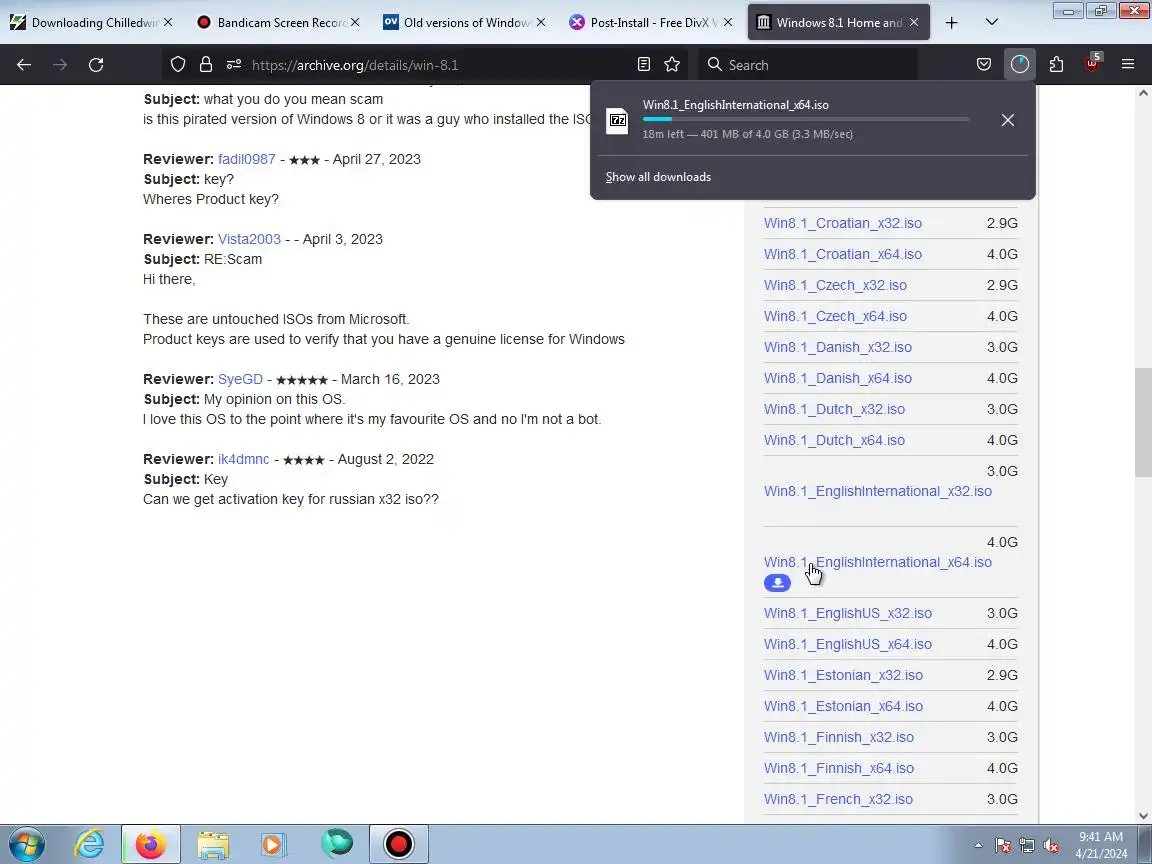Open Windows Explorer from the taskbar
The width and height of the screenshot is (1152, 864).
point(212,844)
